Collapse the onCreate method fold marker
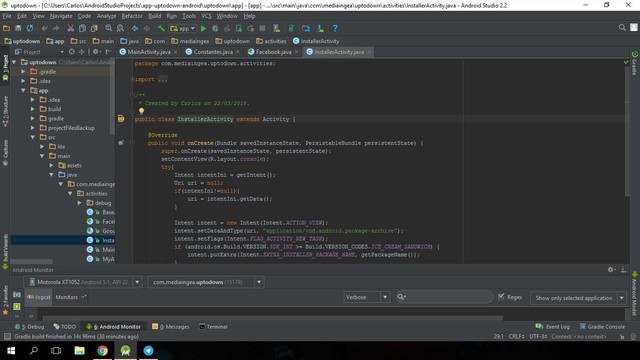 132,143
